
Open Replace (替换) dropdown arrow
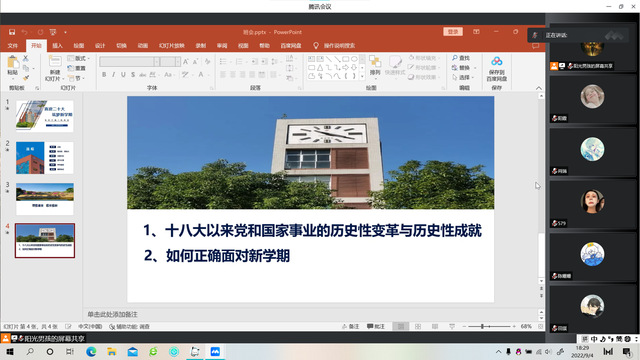pos(475,68)
